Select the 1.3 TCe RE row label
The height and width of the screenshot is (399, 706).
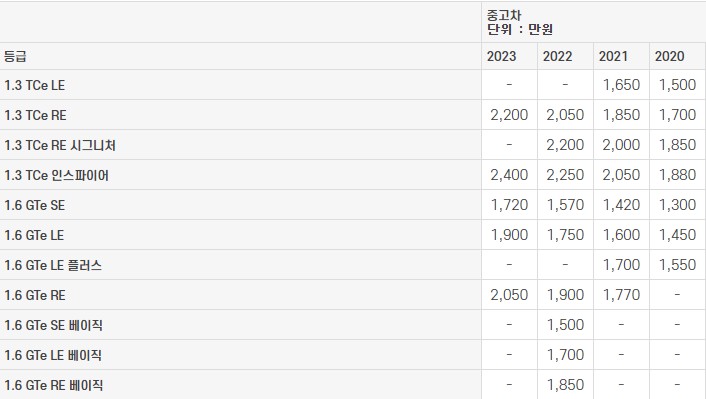35,115
